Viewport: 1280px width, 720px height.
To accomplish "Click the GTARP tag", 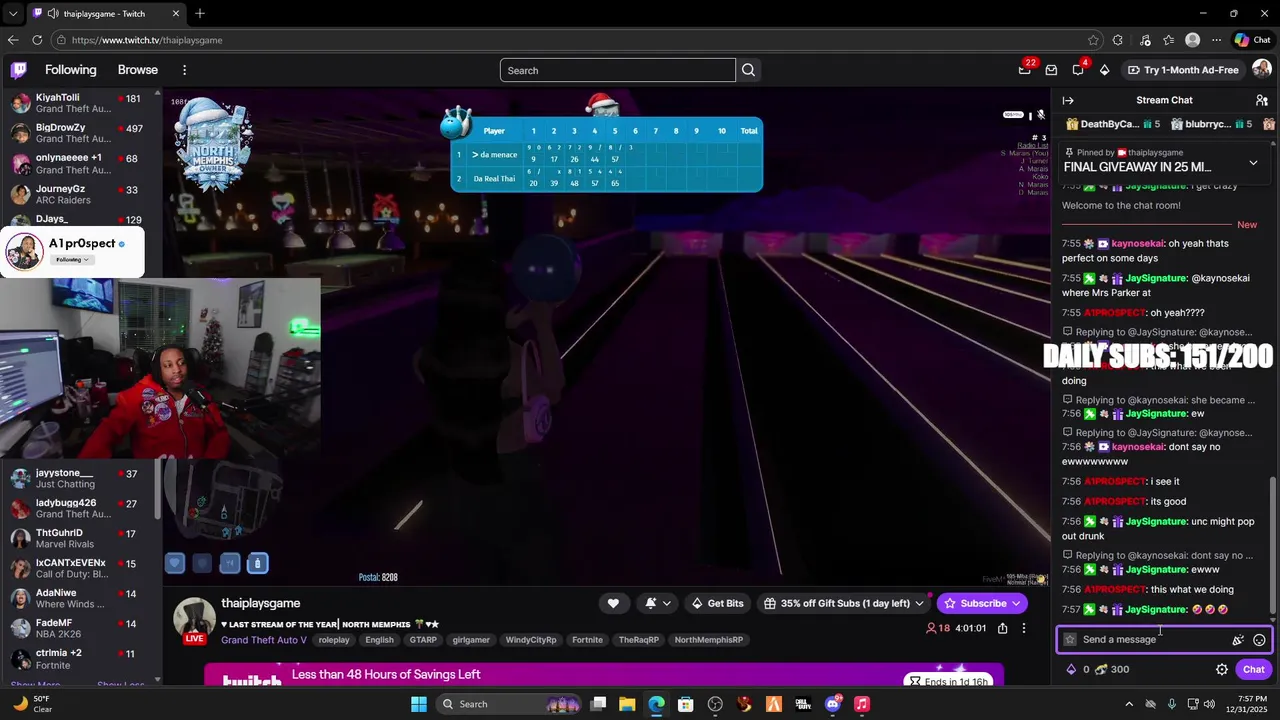I will [423, 640].
